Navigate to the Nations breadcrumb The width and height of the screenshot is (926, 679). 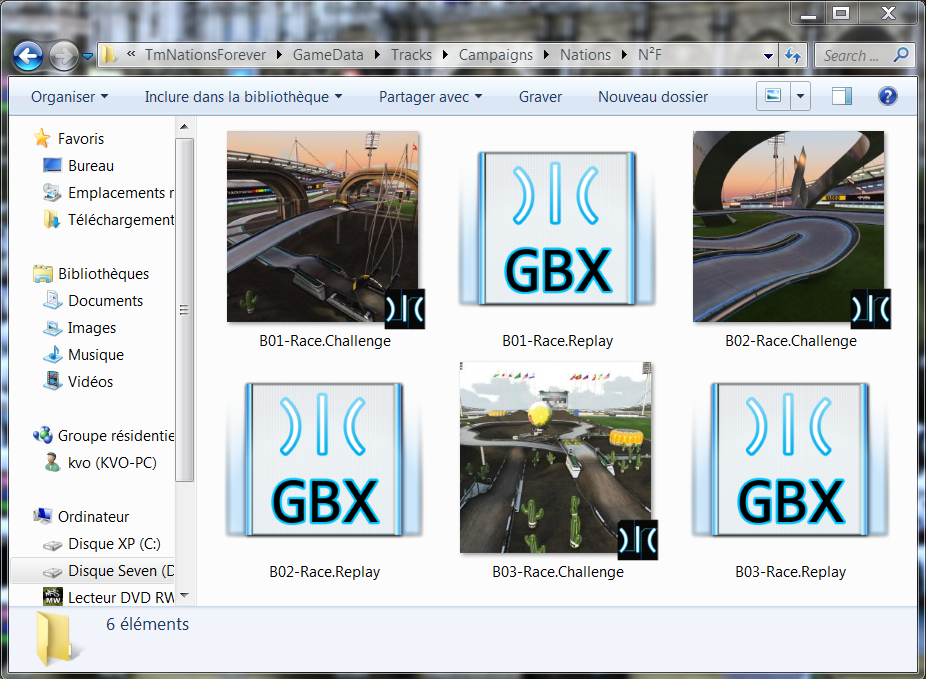click(585, 55)
